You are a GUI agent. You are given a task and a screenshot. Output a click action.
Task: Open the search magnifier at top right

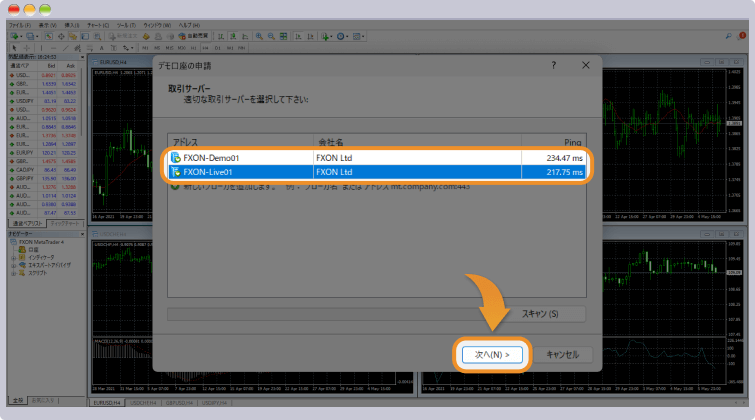click(729, 36)
